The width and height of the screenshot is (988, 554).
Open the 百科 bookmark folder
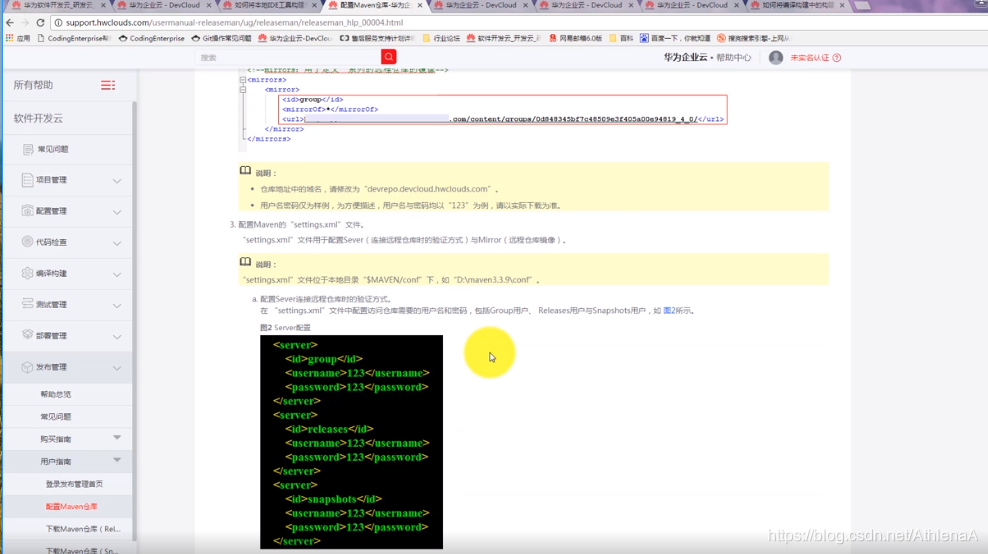click(621, 38)
